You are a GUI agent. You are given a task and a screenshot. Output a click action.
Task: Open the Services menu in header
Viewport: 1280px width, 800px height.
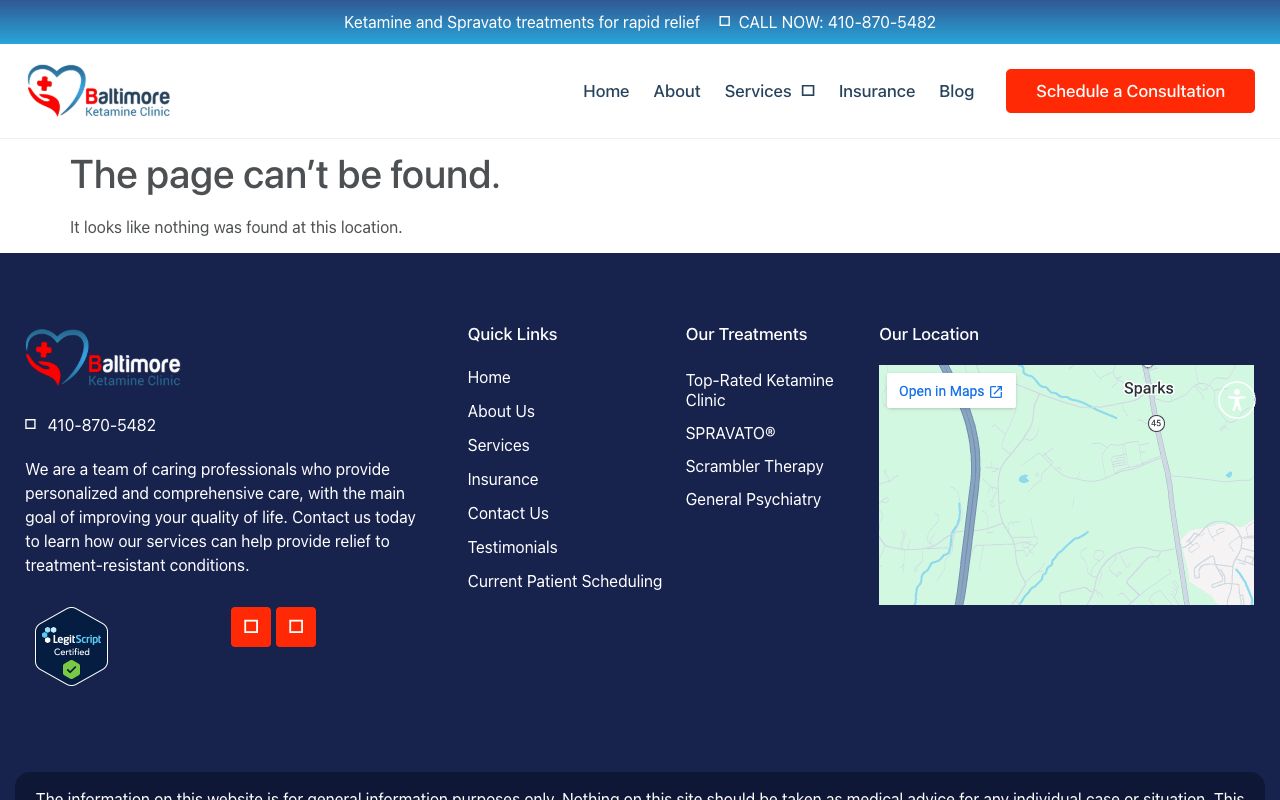pyautogui.click(x=757, y=91)
